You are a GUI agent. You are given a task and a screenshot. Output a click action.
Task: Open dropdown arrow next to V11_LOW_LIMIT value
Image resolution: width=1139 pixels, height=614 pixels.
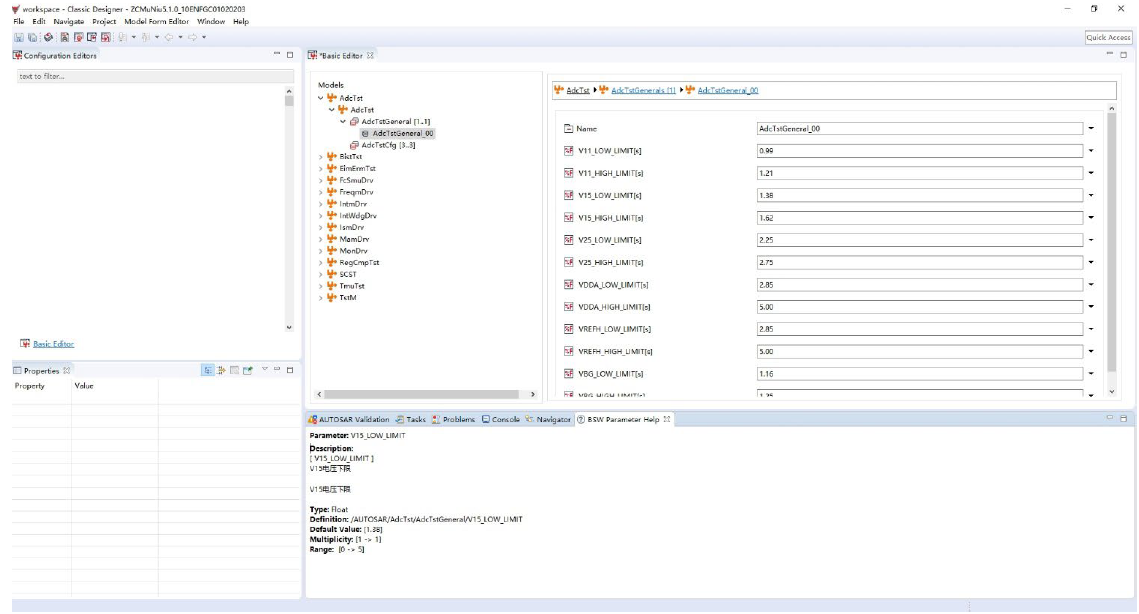coord(1091,150)
